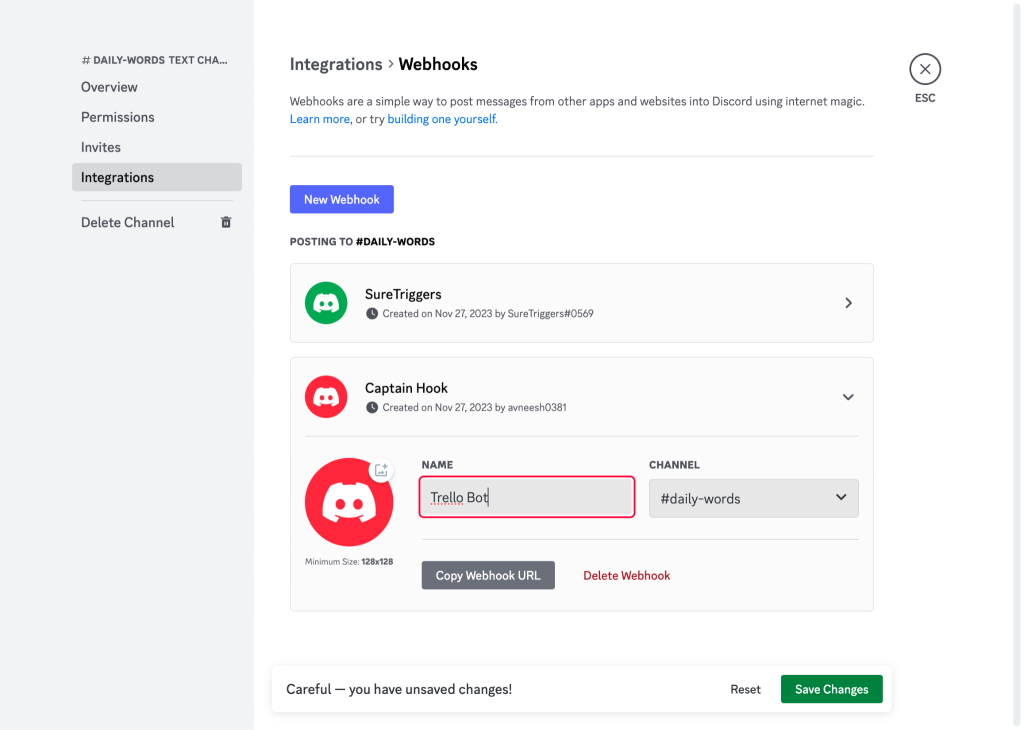
Task: Create a New Webhook
Action: tap(341, 199)
